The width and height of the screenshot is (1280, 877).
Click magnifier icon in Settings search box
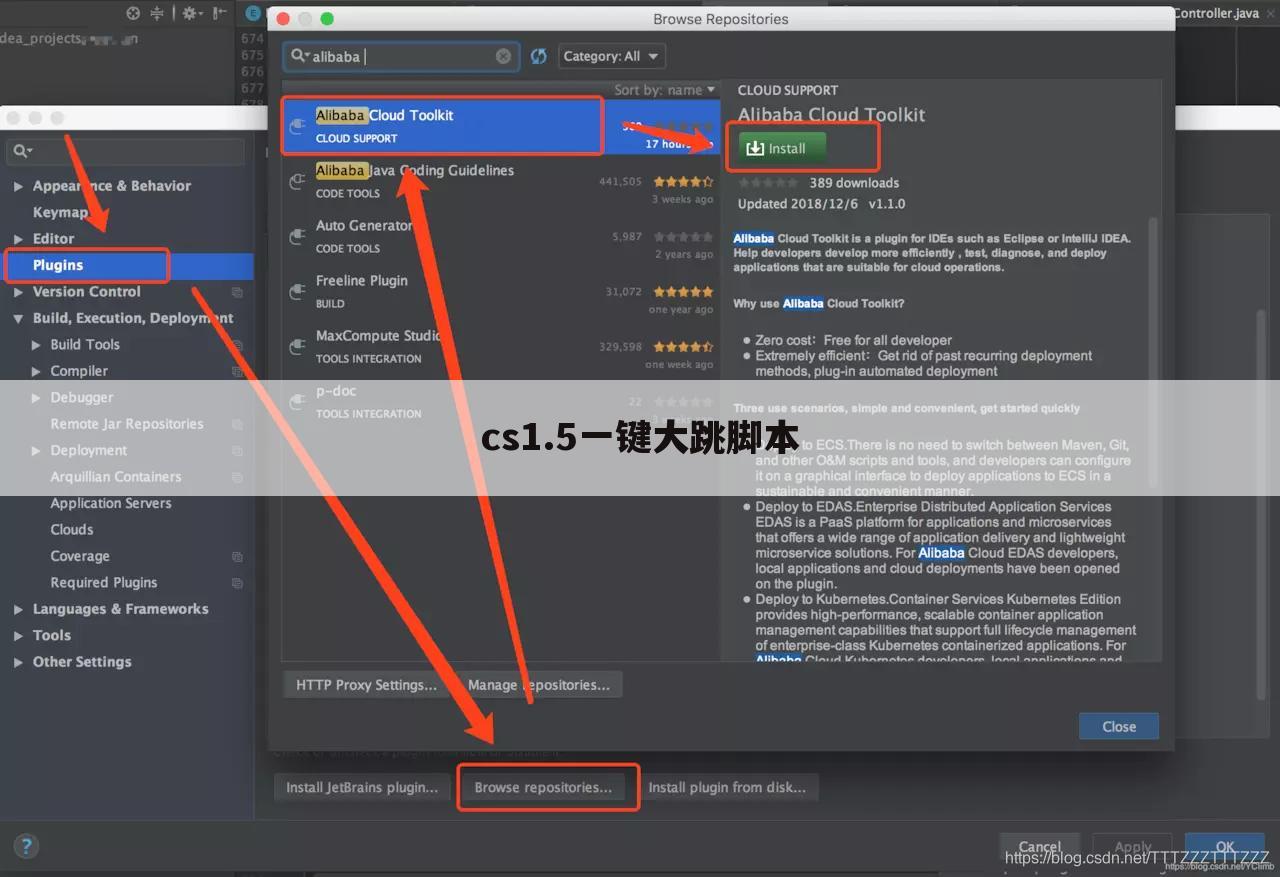[x=22, y=151]
